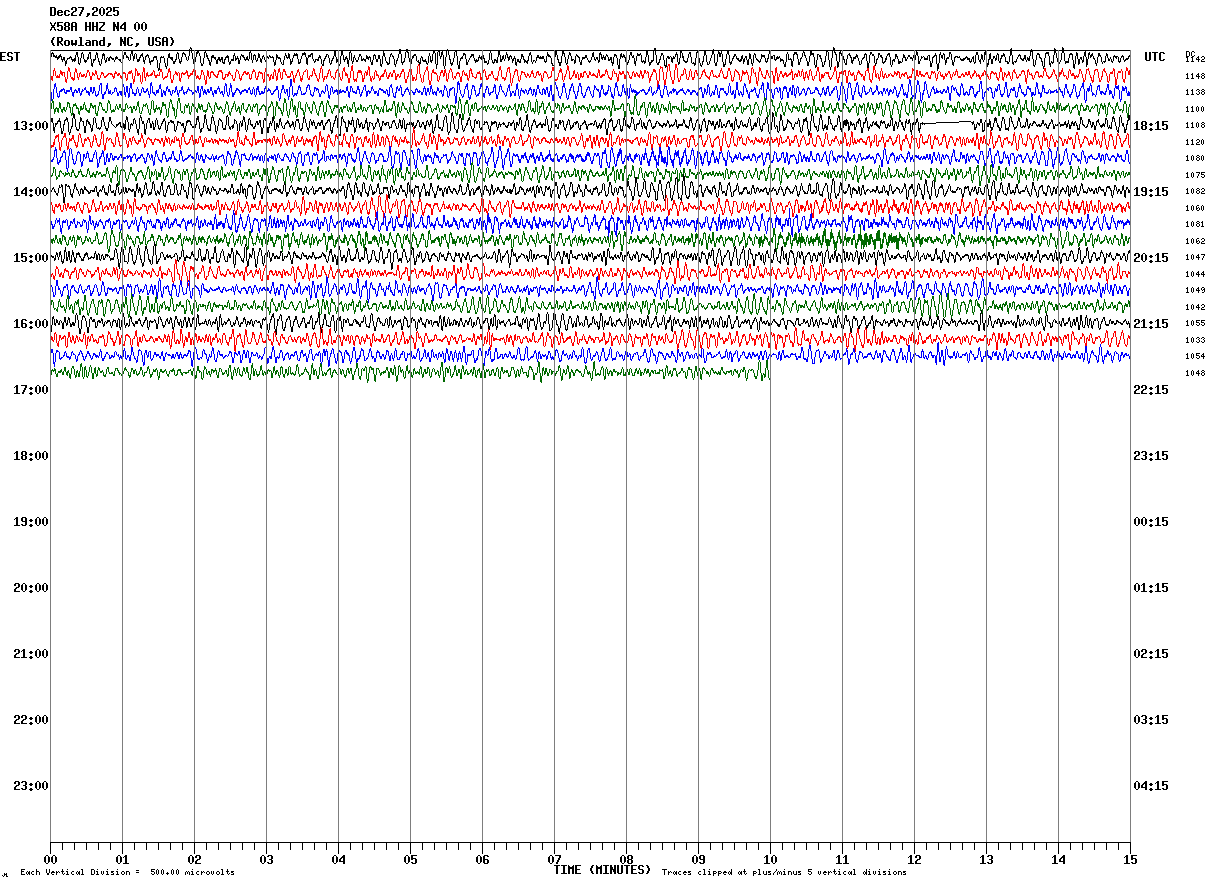Click the 23:15 UTC time label
1210x886 pixels.
tap(1151, 456)
